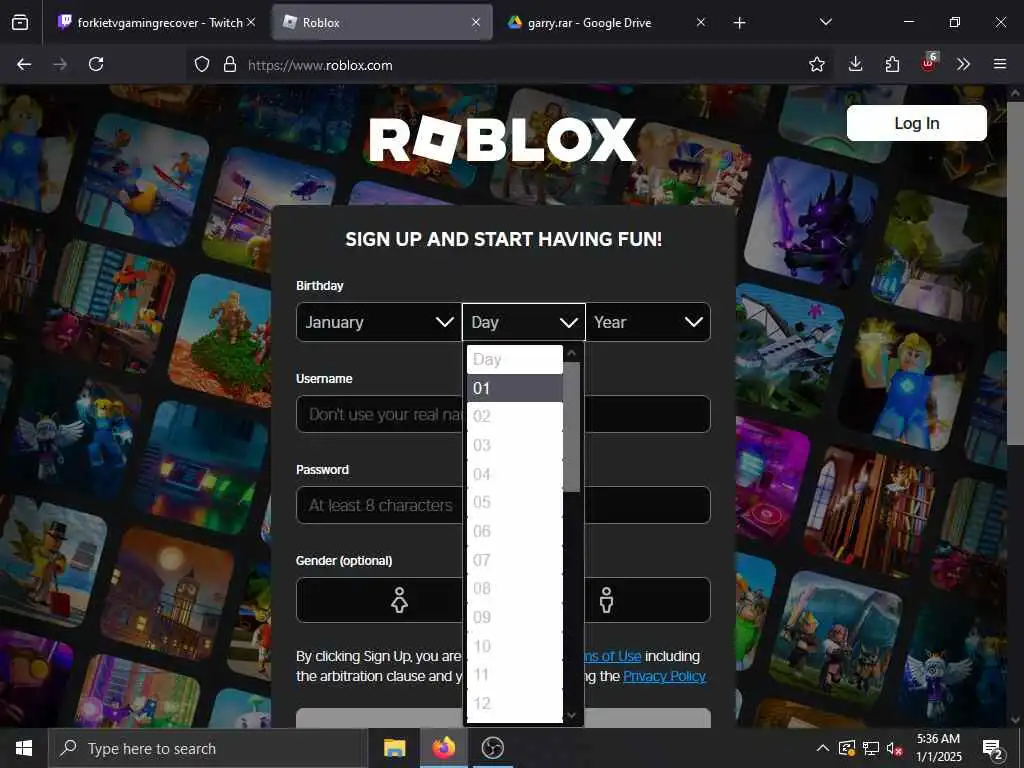
Task: Open the Windows Start menu
Action: pyautogui.click(x=24, y=748)
